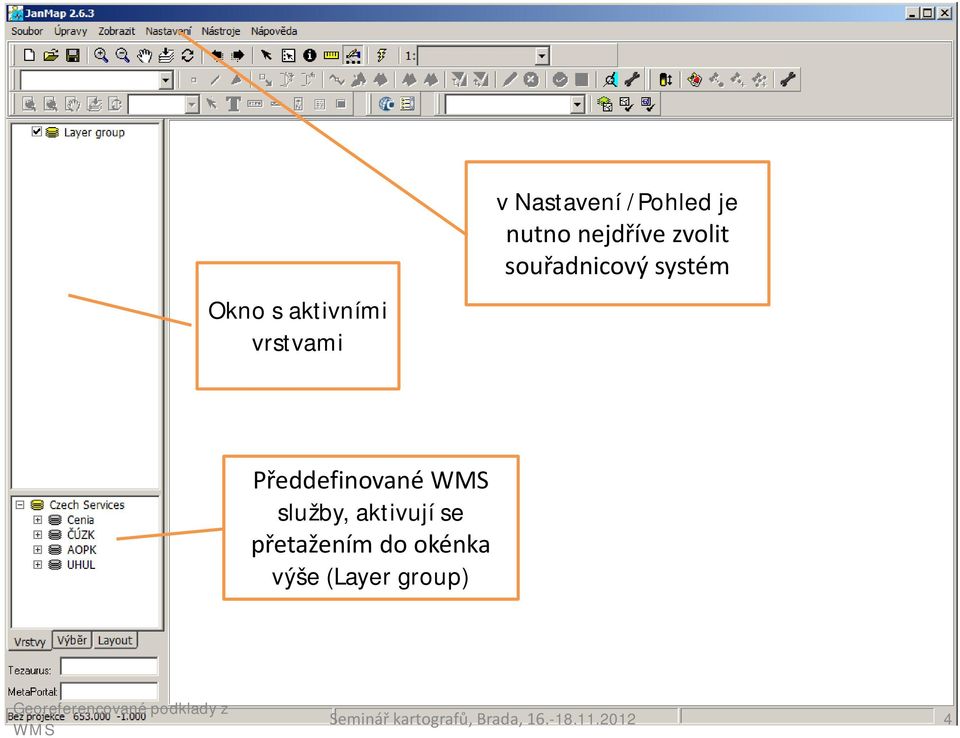
Task: Switch to the Vrstvy tab
Action: [29, 641]
